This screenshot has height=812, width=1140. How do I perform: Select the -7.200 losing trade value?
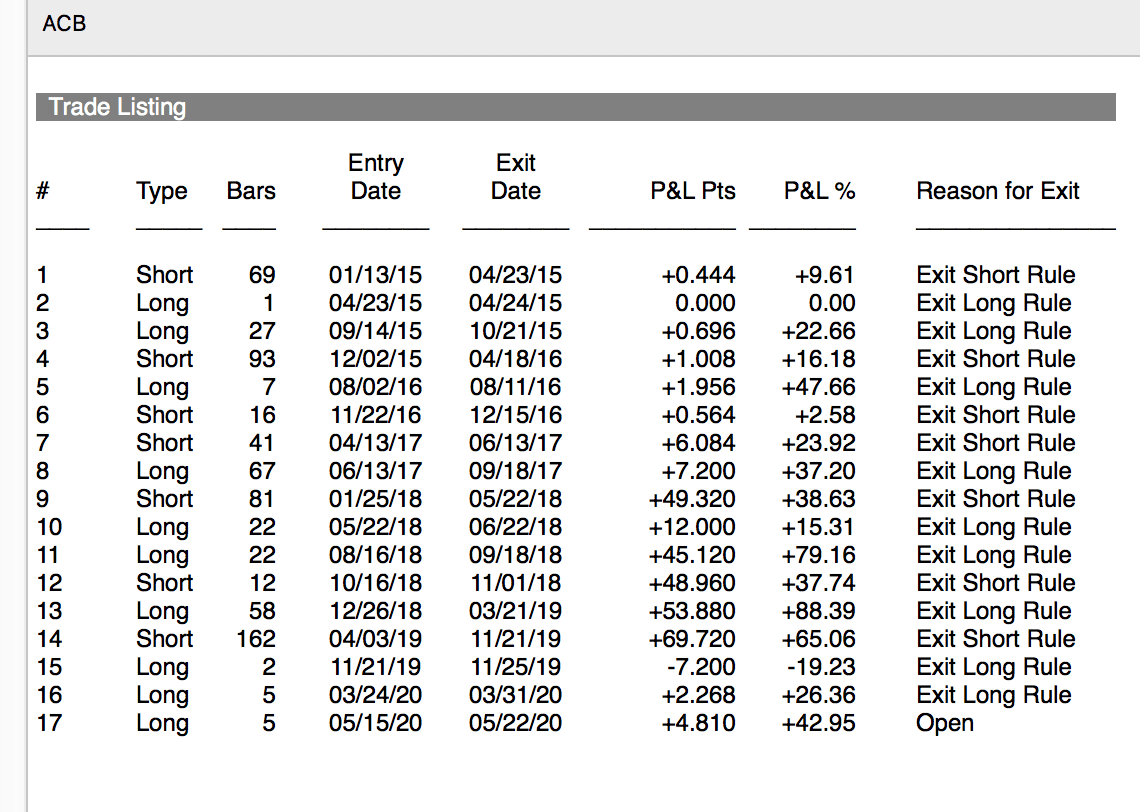[x=700, y=667]
